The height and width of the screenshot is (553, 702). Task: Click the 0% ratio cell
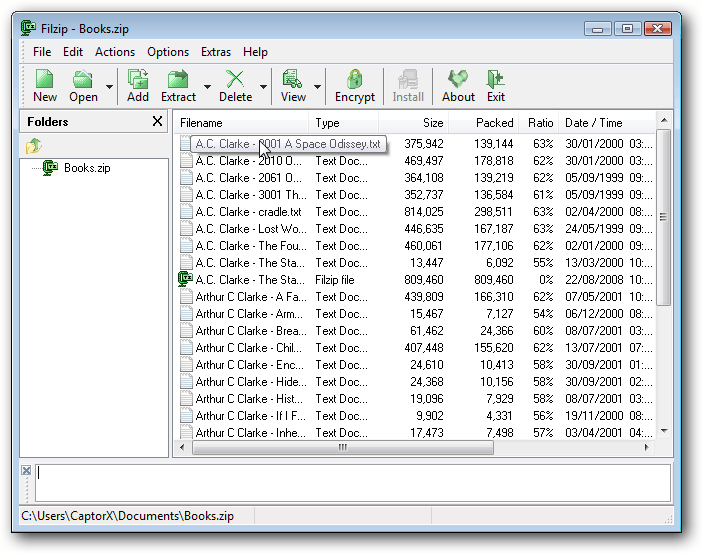click(546, 280)
